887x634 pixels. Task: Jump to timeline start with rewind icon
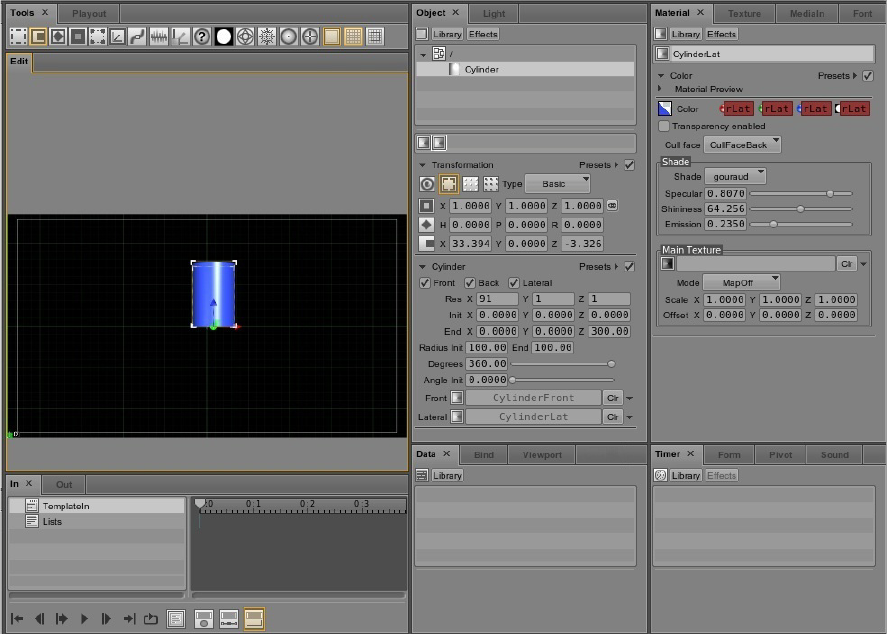point(17,619)
